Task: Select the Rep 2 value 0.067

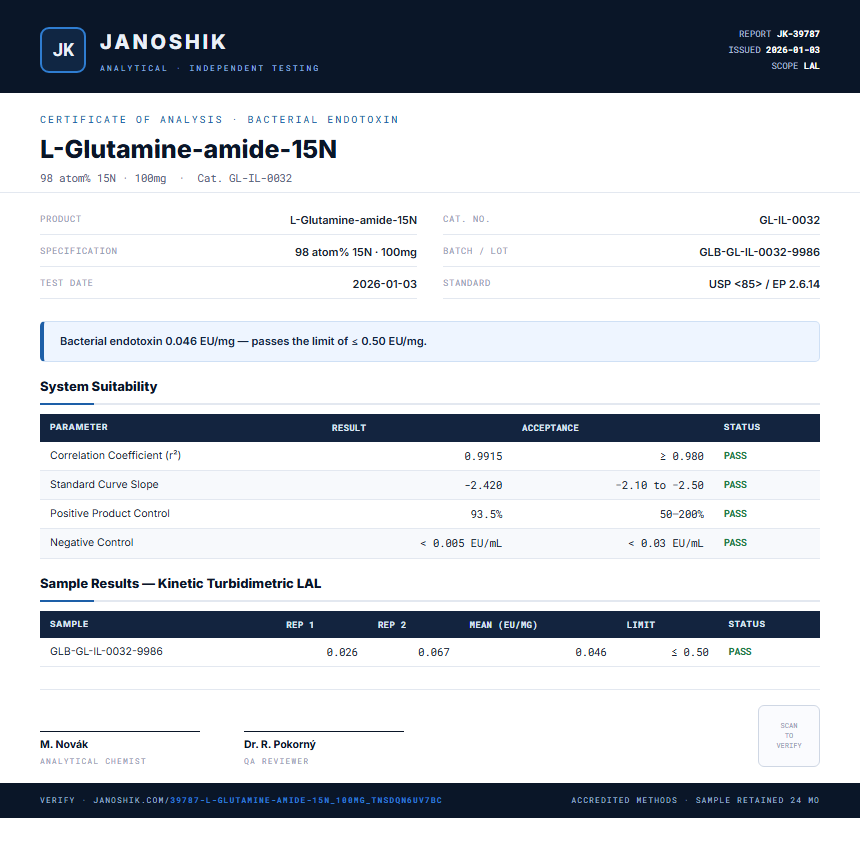Action: pyautogui.click(x=433, y=652)
